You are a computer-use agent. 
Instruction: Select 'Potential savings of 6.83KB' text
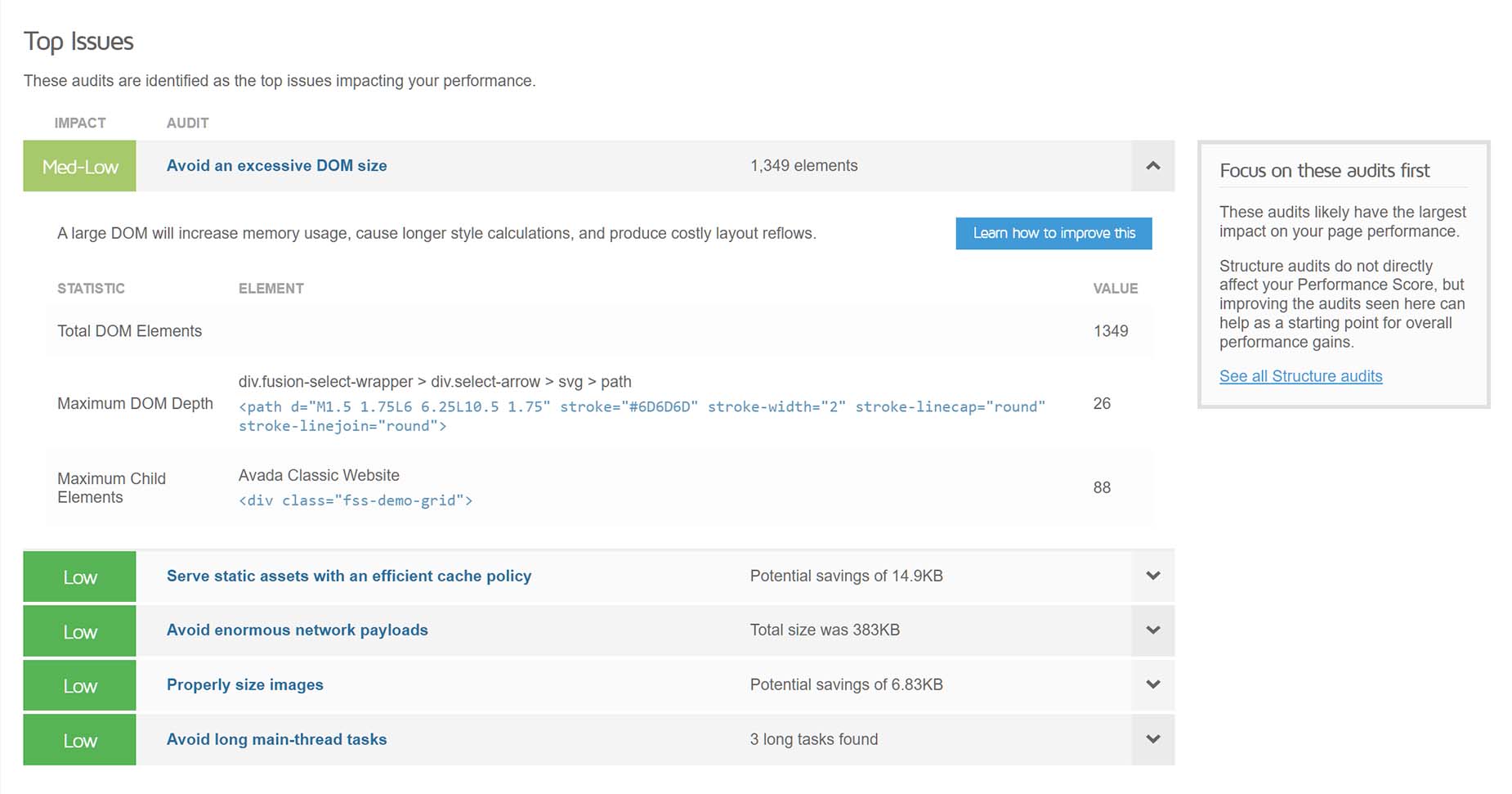(x=846, y=684)
